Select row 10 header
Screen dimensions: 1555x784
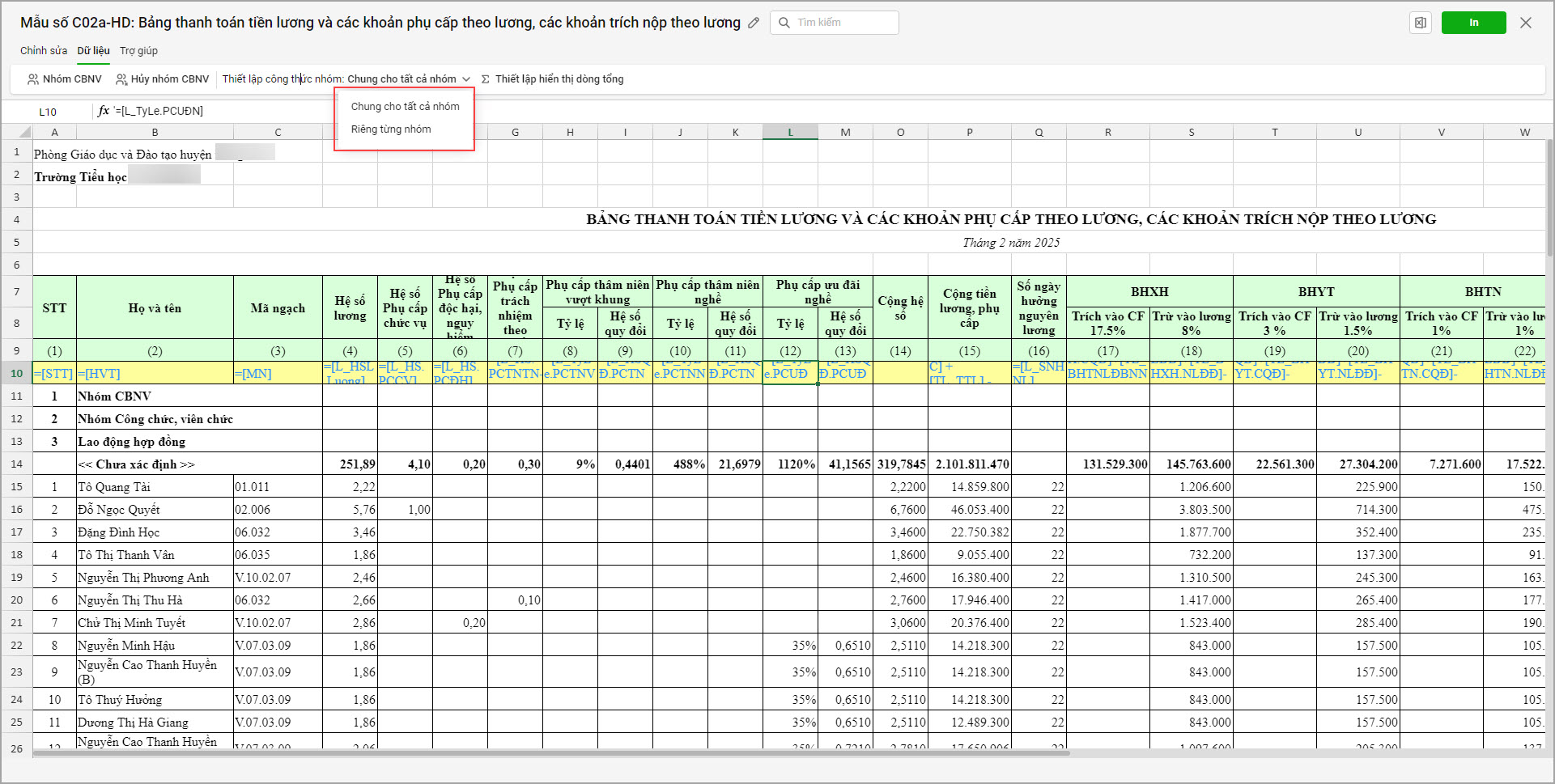click(16, 373)
